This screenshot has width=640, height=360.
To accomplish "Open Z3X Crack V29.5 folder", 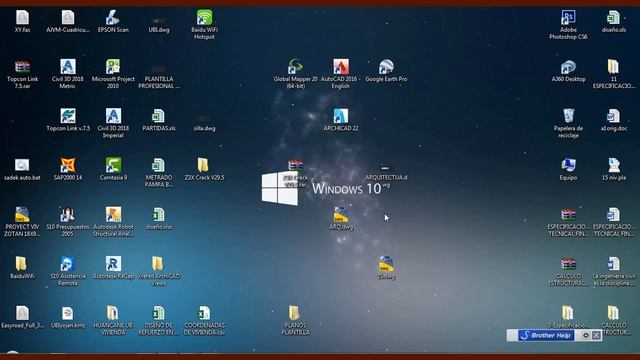I will point(203,165).
